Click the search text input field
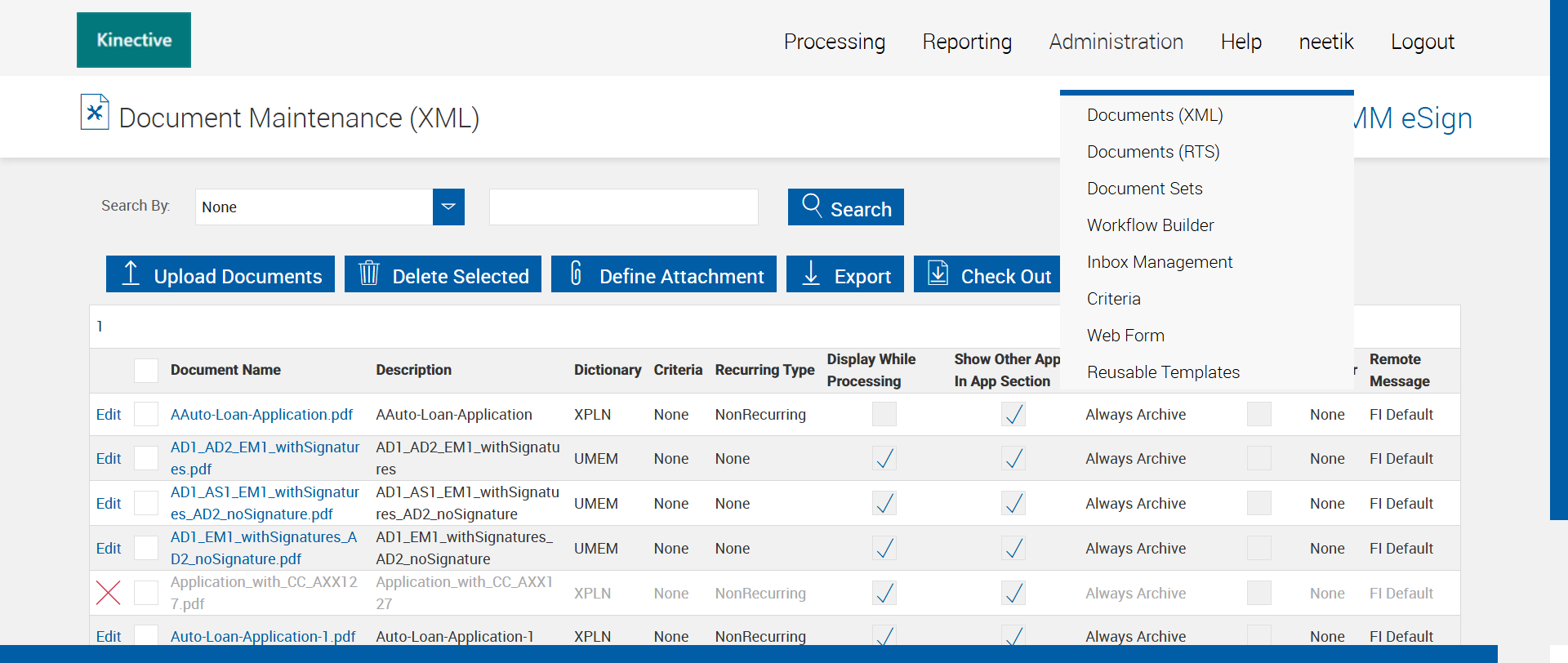 [623, 207]
